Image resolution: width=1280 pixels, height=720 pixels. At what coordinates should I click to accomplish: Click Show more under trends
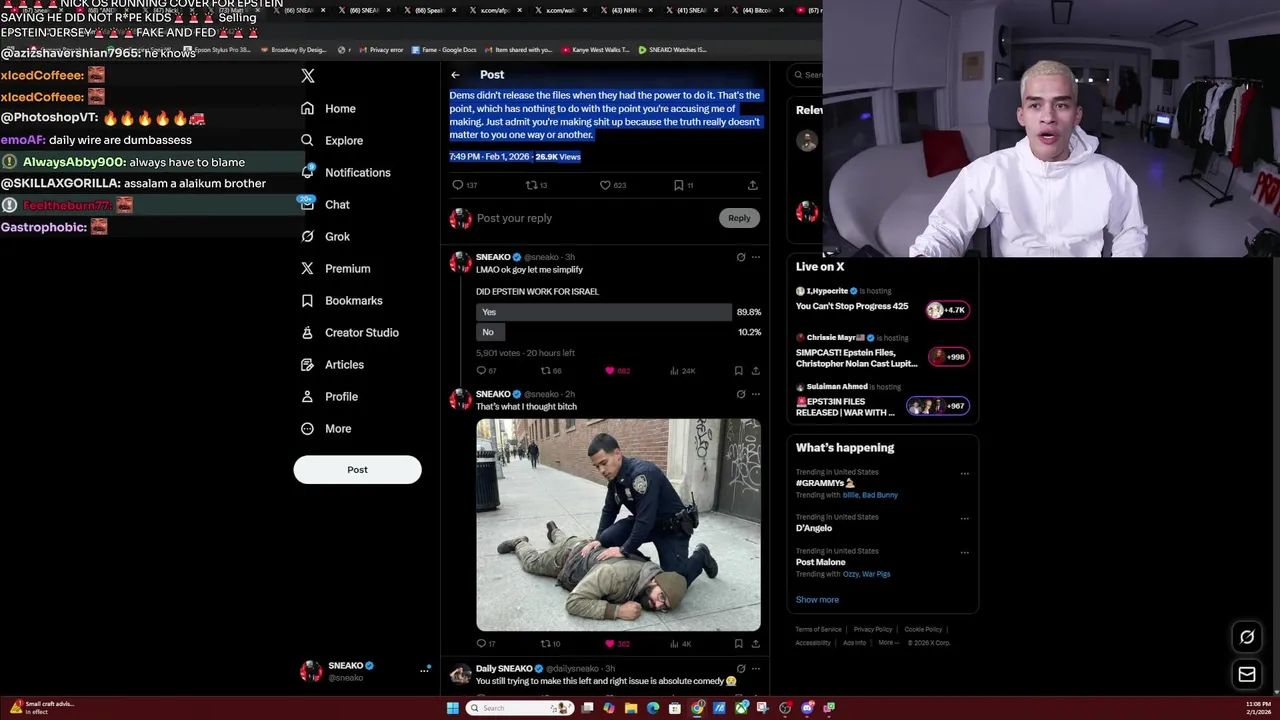pos(817,600)
